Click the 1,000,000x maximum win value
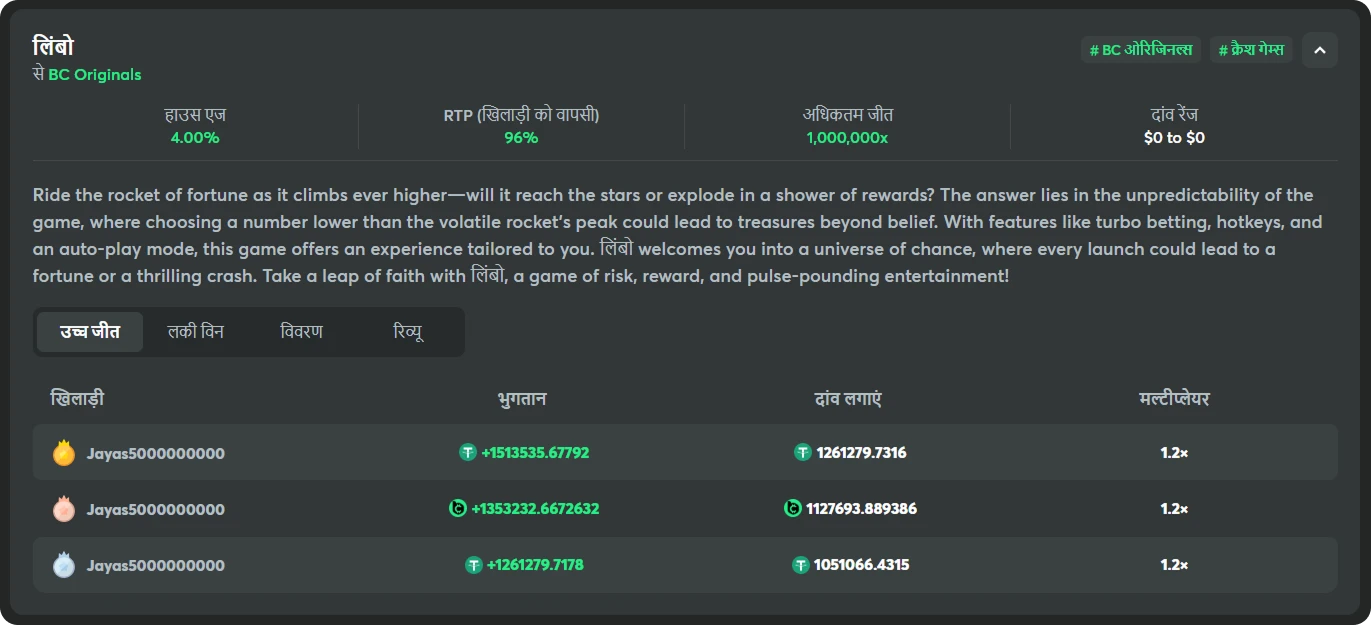 pyautogui.click(x=847, y=138)
